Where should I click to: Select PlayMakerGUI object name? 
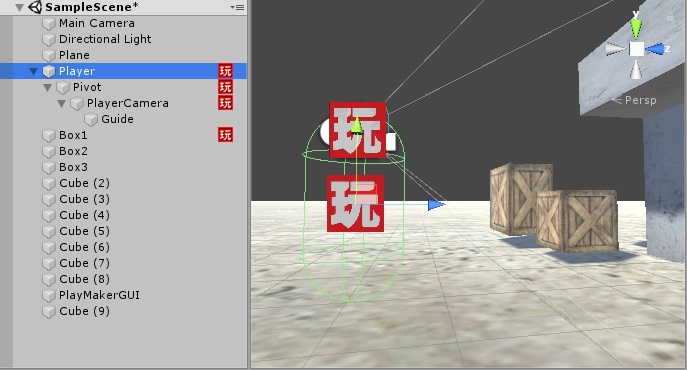pos(99,295)
